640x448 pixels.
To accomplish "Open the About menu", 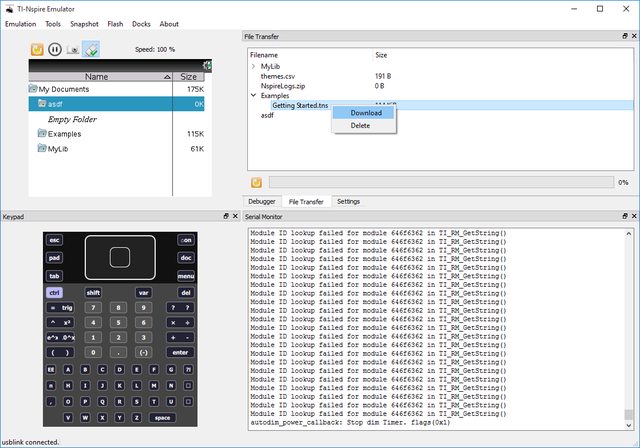I will pyautogui.click(x=169, y=24).
